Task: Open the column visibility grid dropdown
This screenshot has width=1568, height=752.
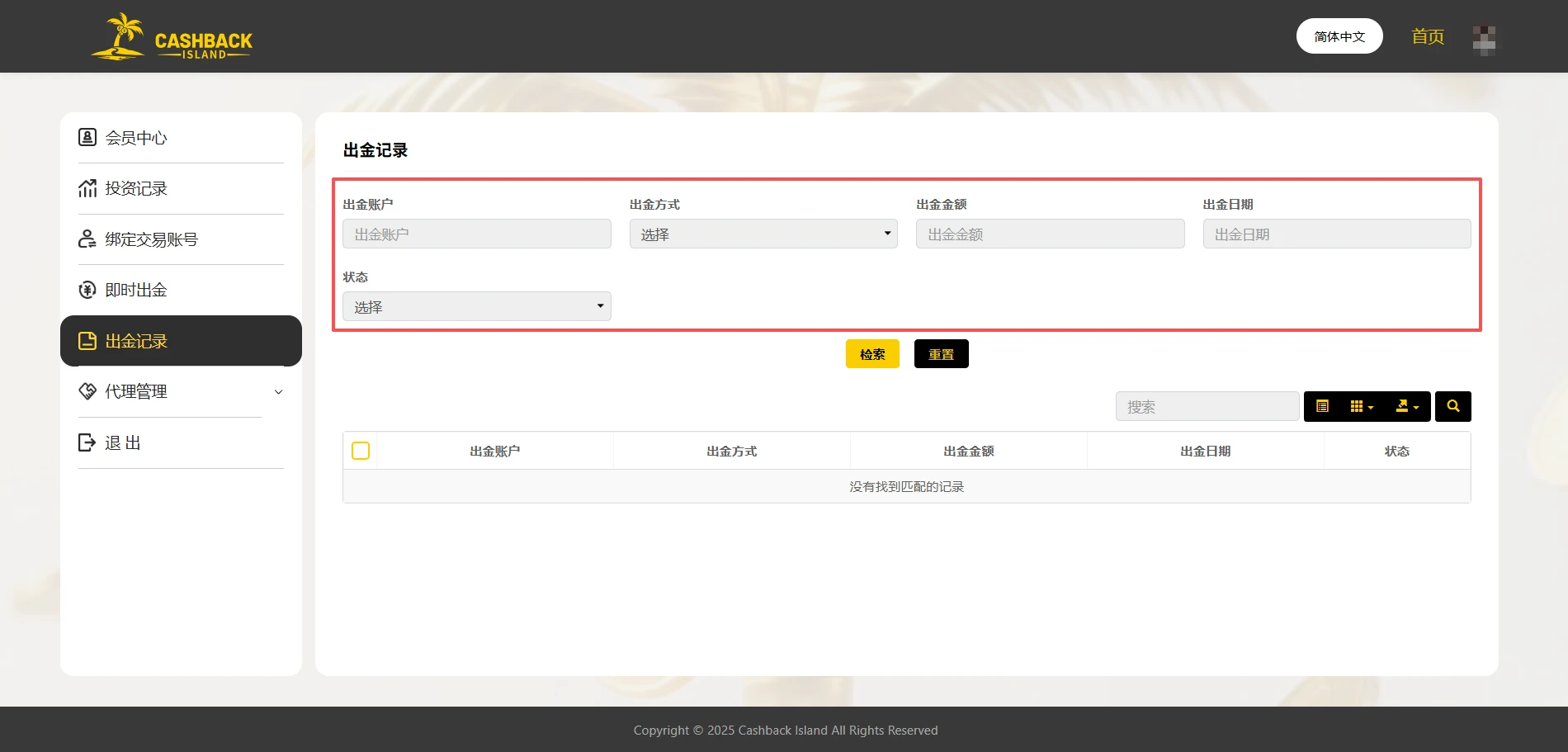Action: click(x=1362, y=406)
